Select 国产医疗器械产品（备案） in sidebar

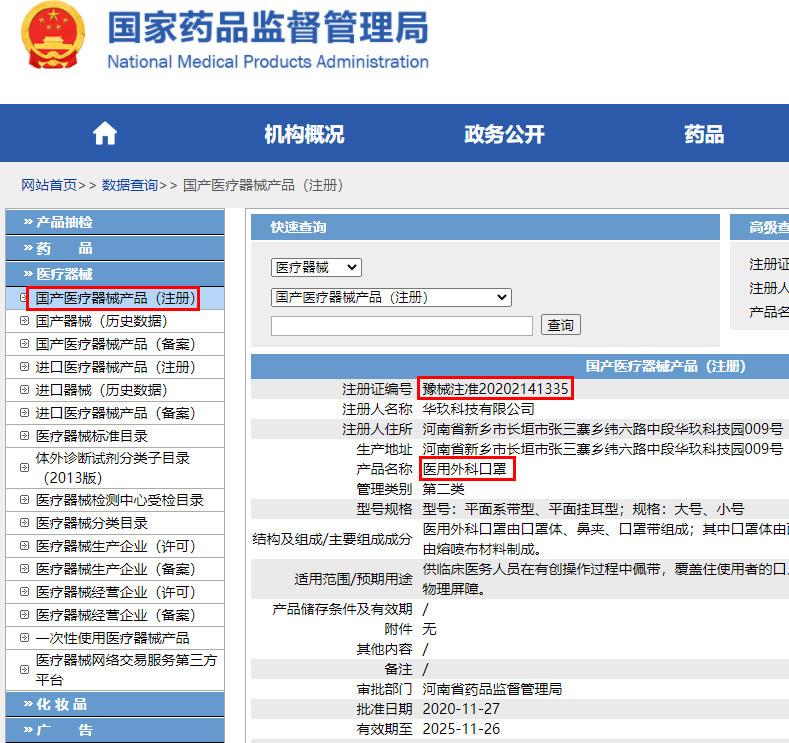[x=115, y=344]
